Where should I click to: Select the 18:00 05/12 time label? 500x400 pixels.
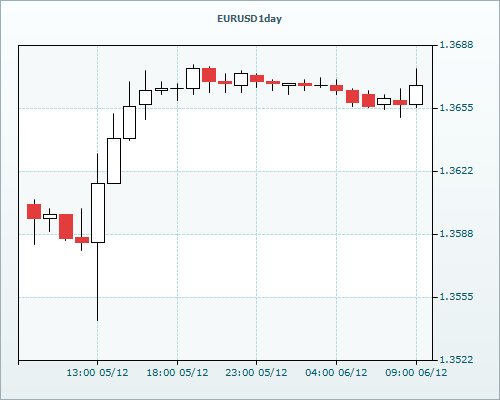tap(177, 372)
